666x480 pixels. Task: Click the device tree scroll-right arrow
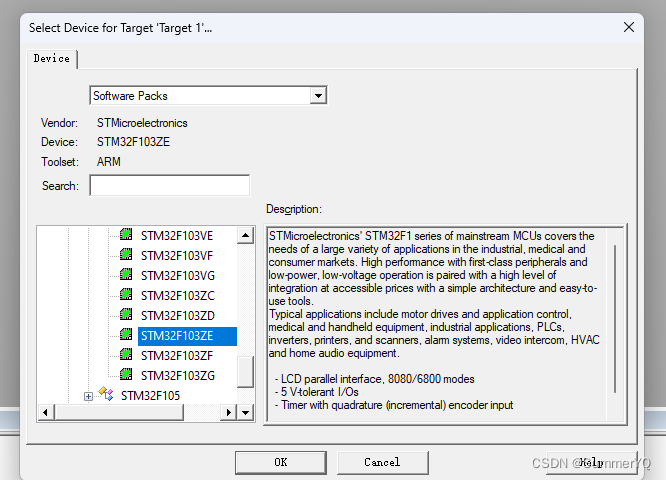point(229,412)
